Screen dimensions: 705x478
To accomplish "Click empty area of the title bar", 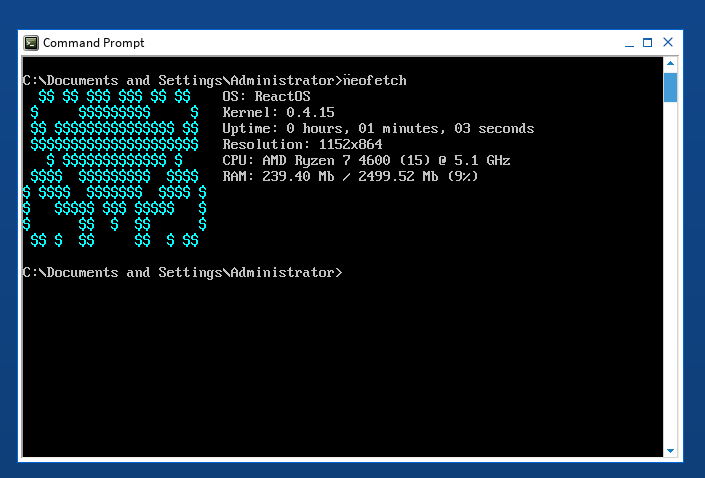I will coord(380,43).
